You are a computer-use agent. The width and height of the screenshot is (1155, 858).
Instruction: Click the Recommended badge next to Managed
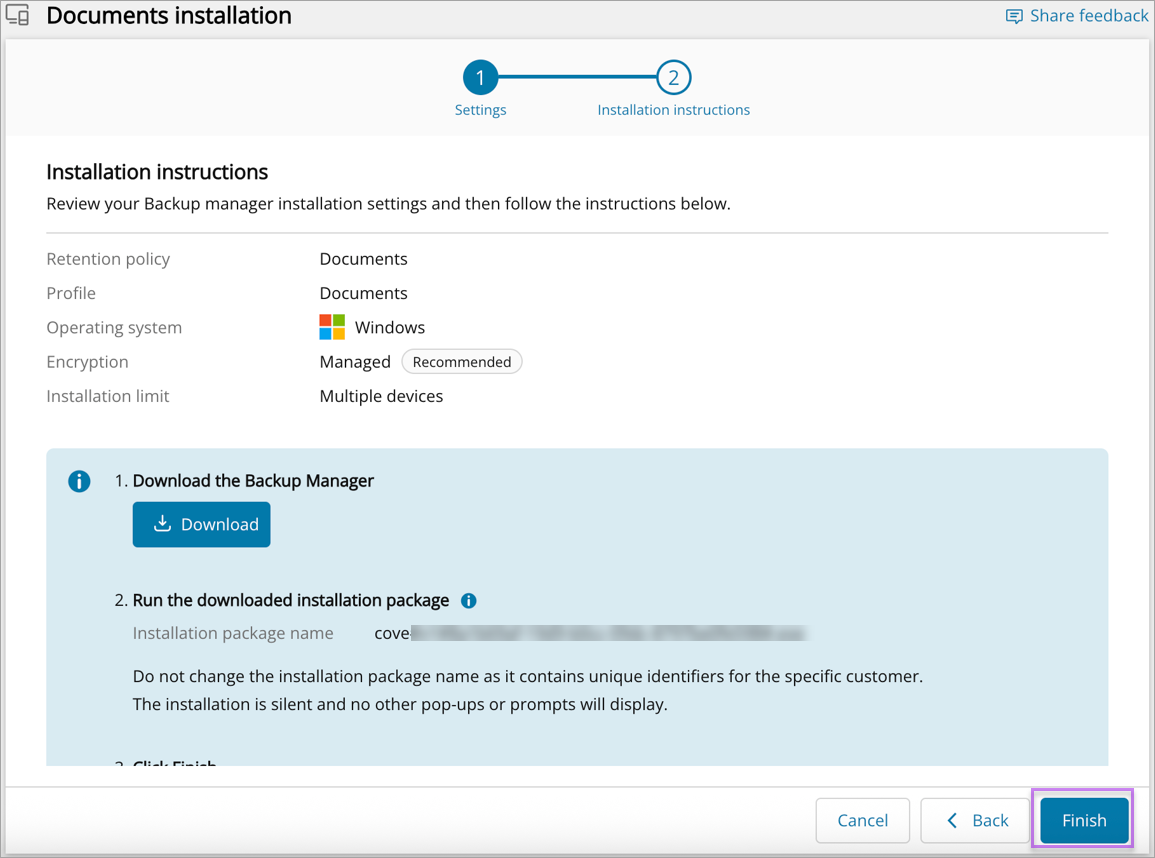point(461,362)
